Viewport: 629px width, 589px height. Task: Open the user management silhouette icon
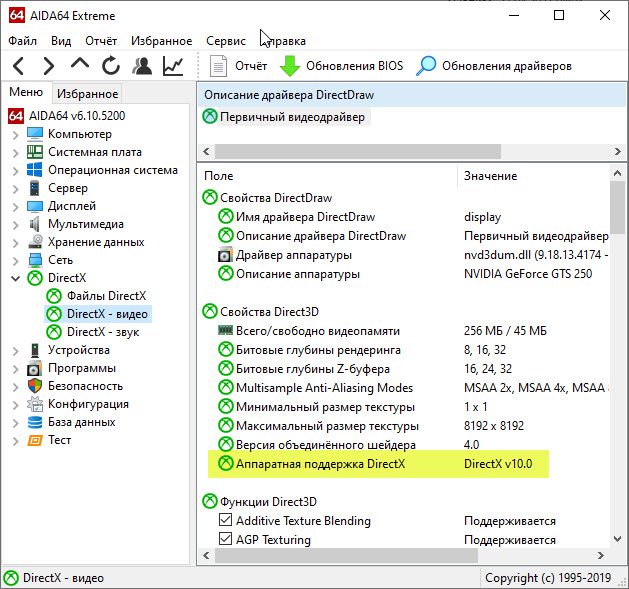click(x=142, y=66)
